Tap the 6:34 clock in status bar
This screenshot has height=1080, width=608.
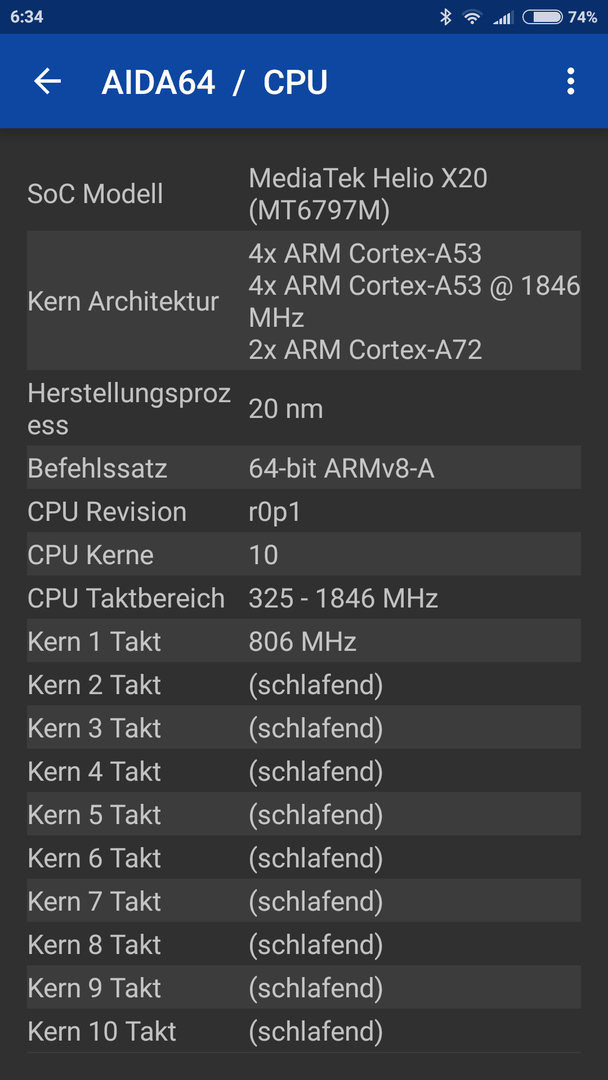27,17
